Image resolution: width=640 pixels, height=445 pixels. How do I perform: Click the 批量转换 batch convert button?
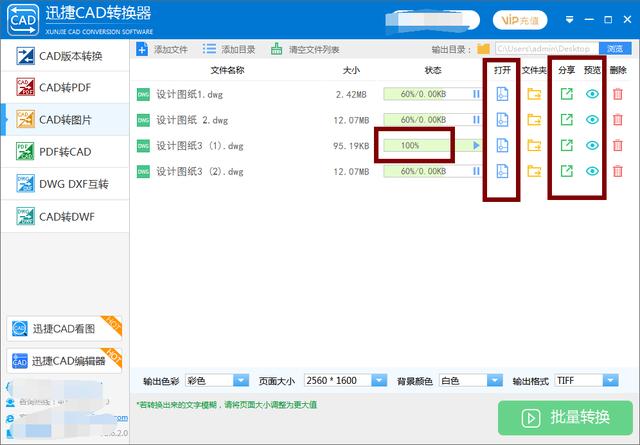565,418
